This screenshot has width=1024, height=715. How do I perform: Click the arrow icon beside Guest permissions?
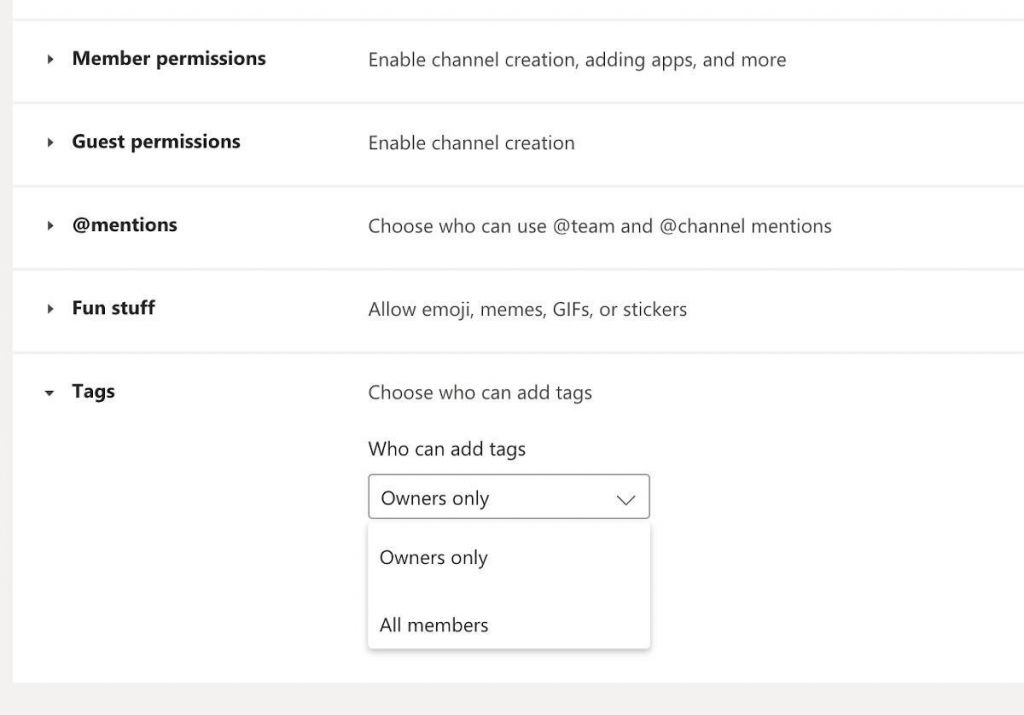coord(49,142)
